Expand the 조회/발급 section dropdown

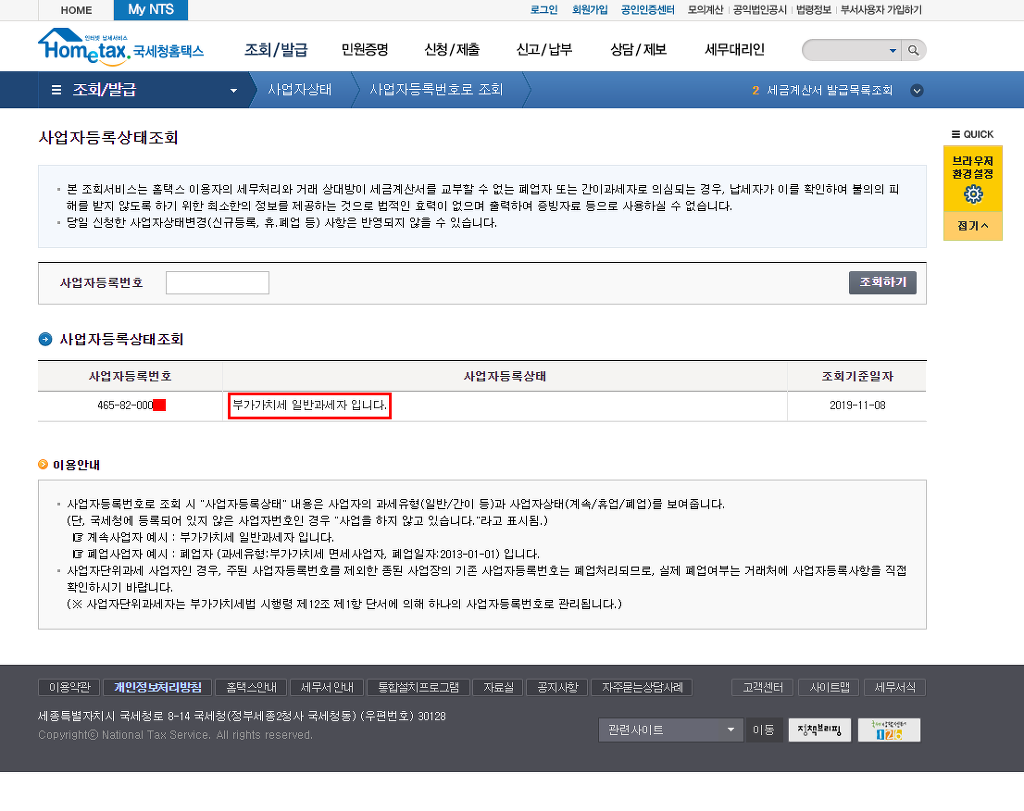pyautogui.click(x=233, y=91)
